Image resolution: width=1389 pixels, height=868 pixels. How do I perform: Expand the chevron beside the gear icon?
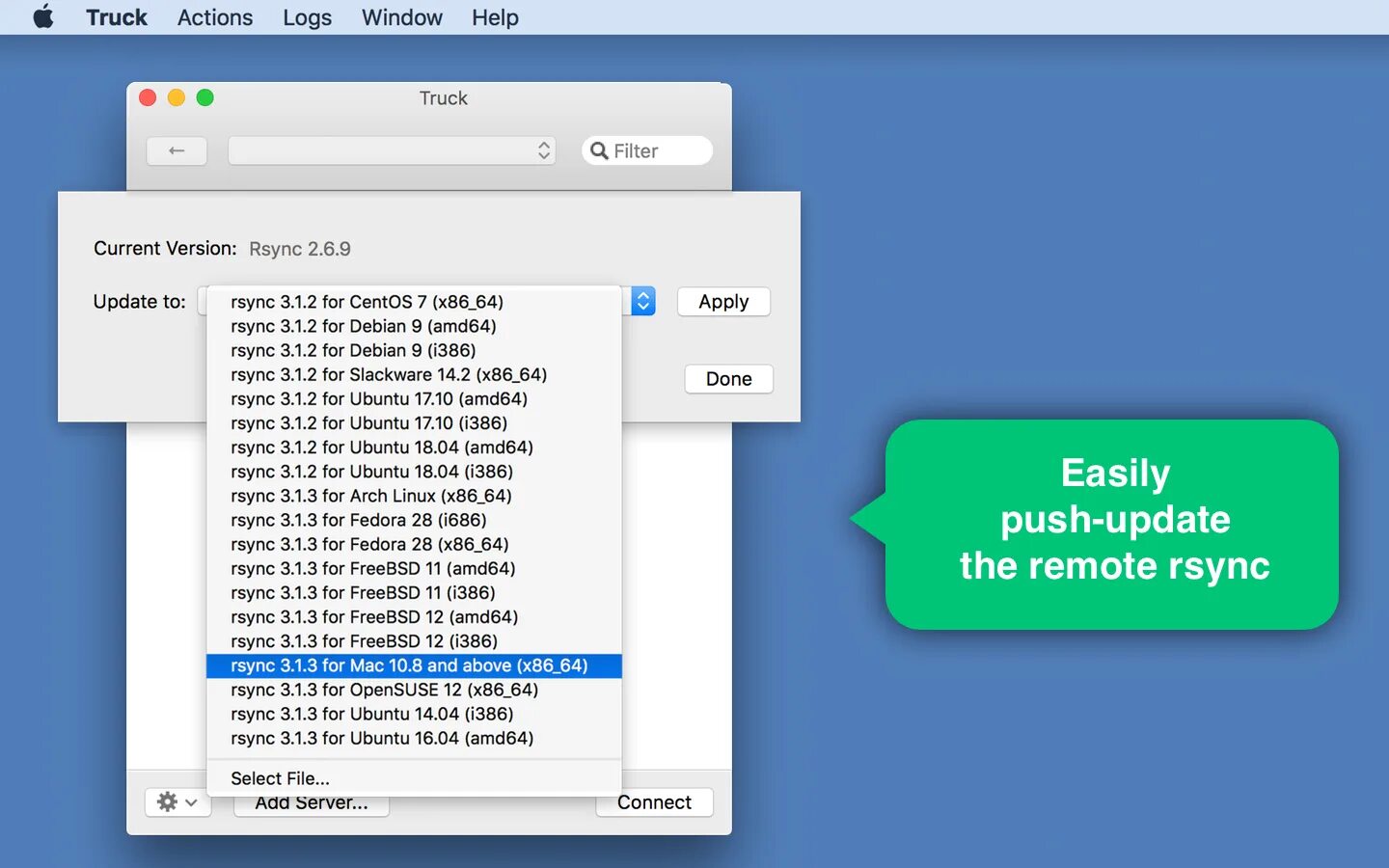(x=189, y=802)
